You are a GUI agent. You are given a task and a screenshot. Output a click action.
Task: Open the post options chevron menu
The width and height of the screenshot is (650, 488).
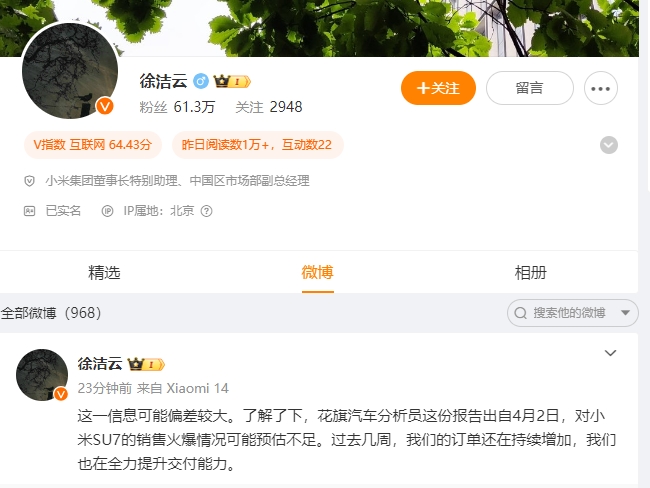pos(610,353)
